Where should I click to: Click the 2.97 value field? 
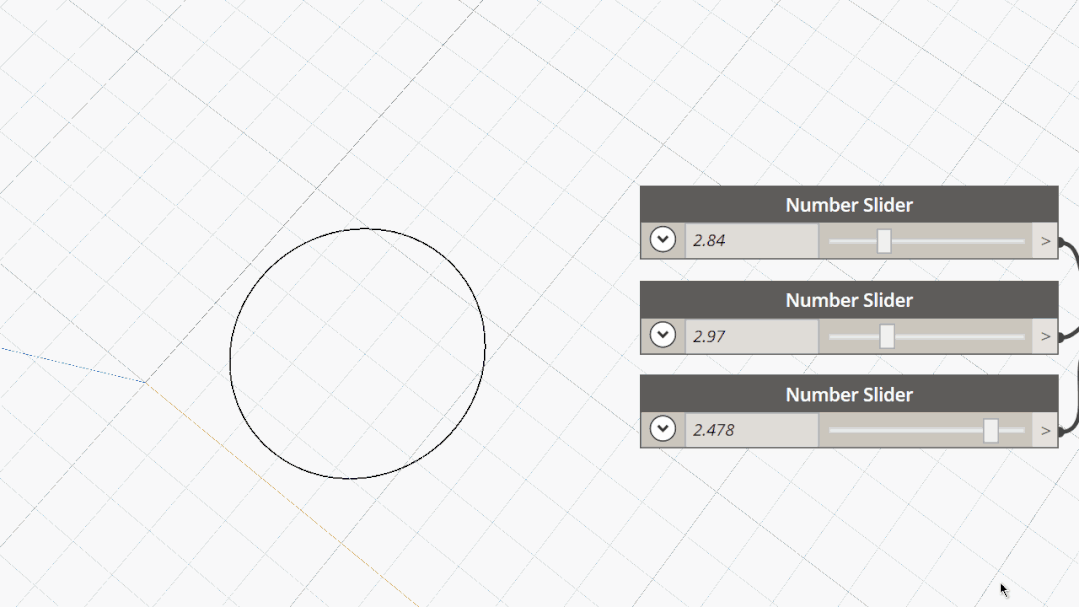[x=751, y=336]
